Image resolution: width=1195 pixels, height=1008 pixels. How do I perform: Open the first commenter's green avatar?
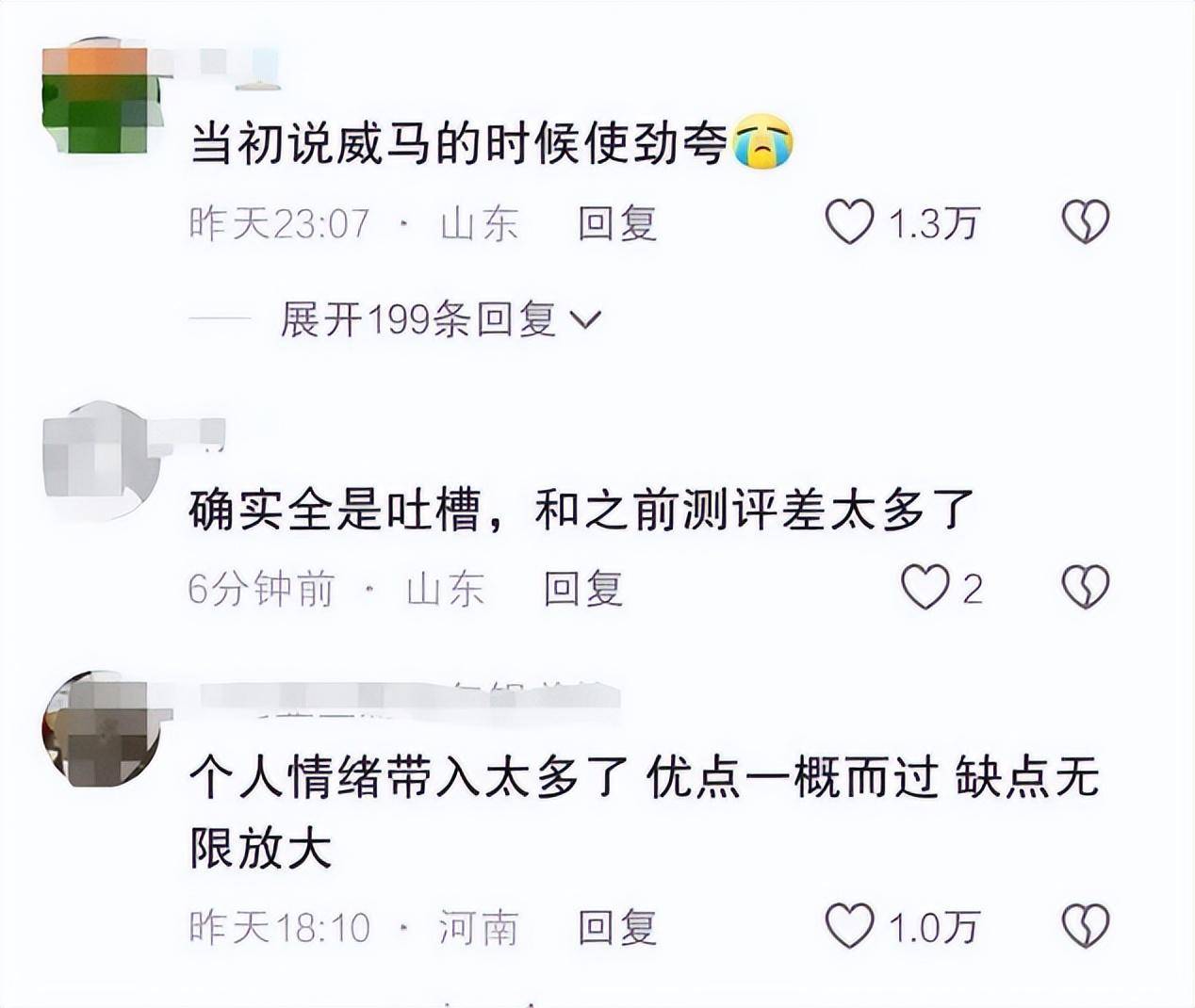(x=102, y=97)
